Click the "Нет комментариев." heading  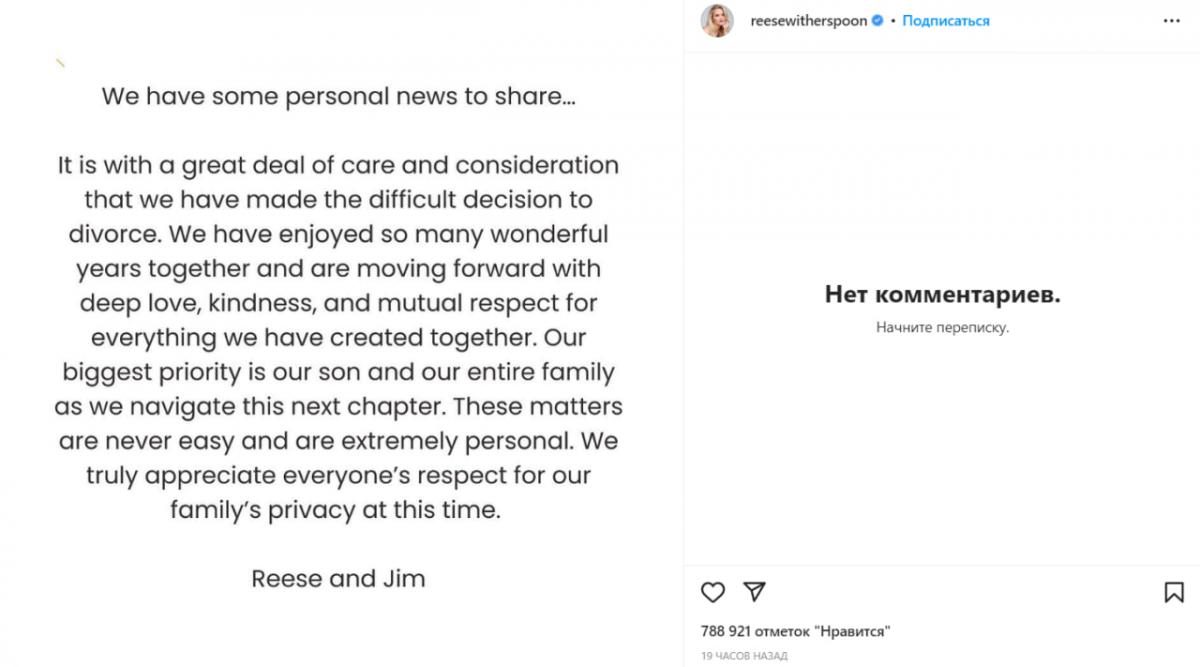coord(942,295)
